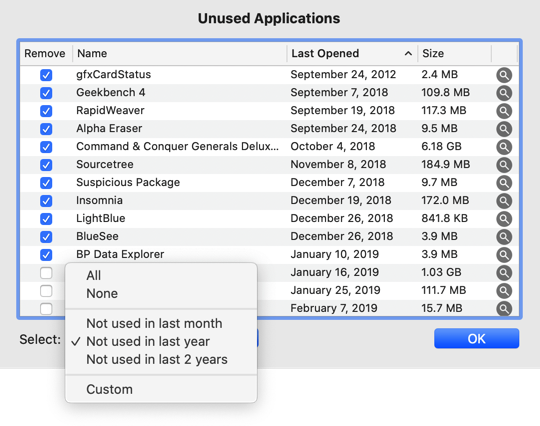540x426 pixels.
Task: Check the box in the February 7, 2019 row
Action: (x=46, y=309)
